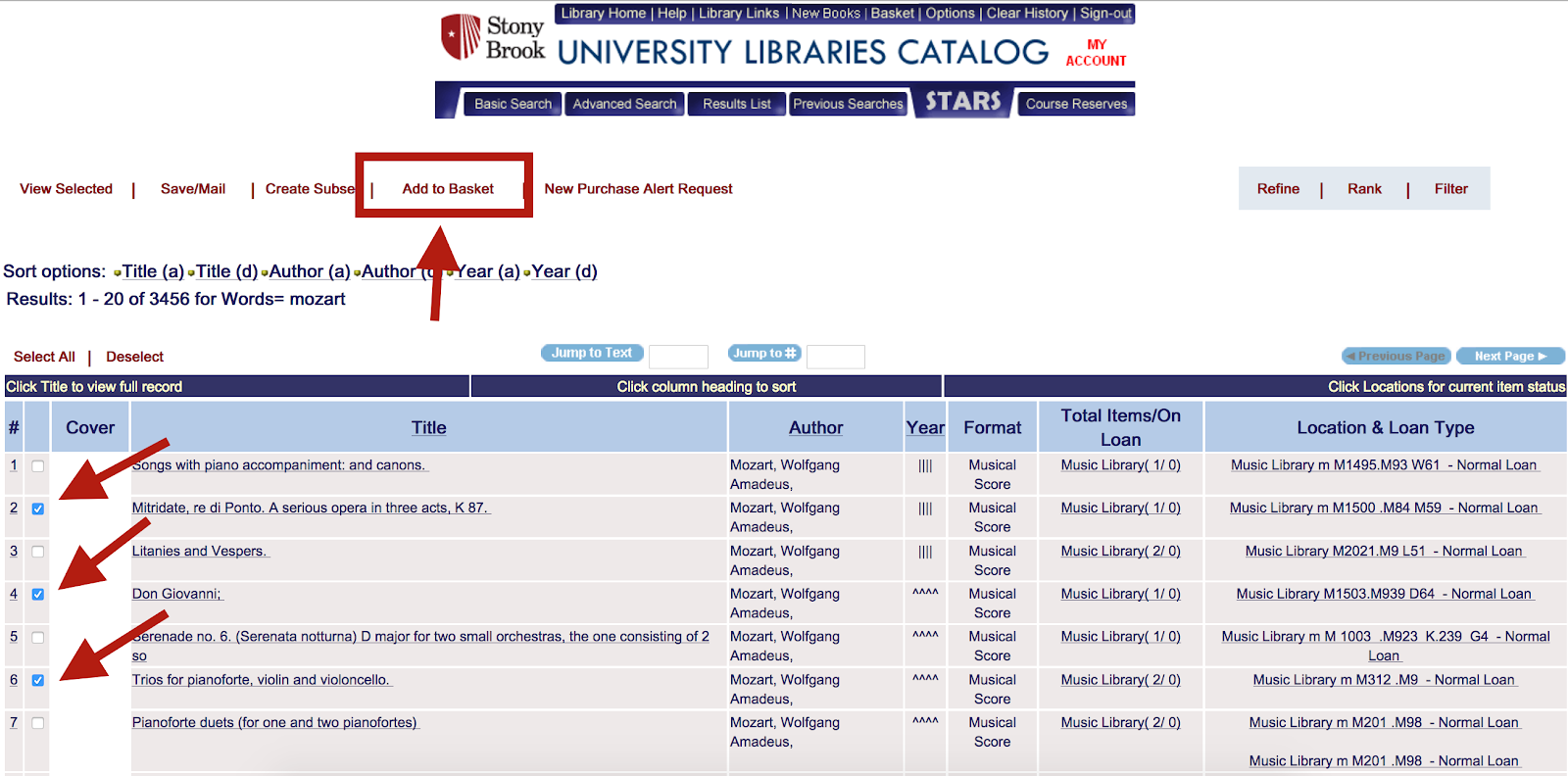Open location M1495.M93 W61 Normal Loan

(x=1385, y=465)
